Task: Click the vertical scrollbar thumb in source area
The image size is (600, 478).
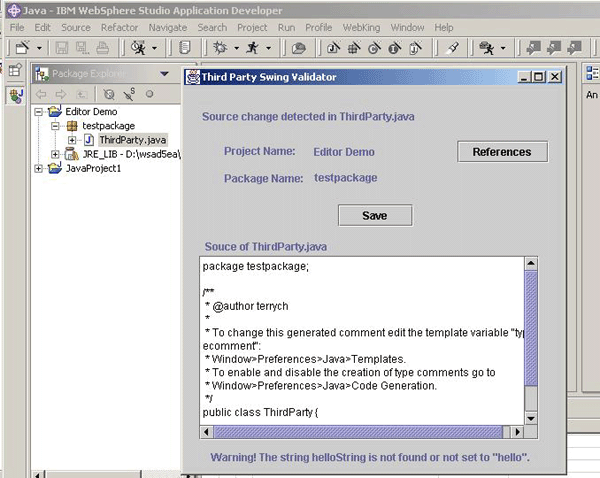Action: pos(531,329)
